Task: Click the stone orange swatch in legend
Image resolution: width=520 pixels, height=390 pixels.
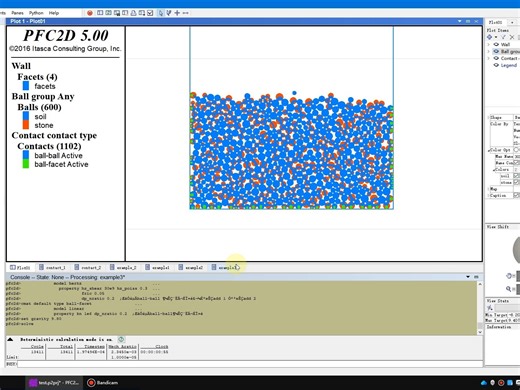Action: 26,125
